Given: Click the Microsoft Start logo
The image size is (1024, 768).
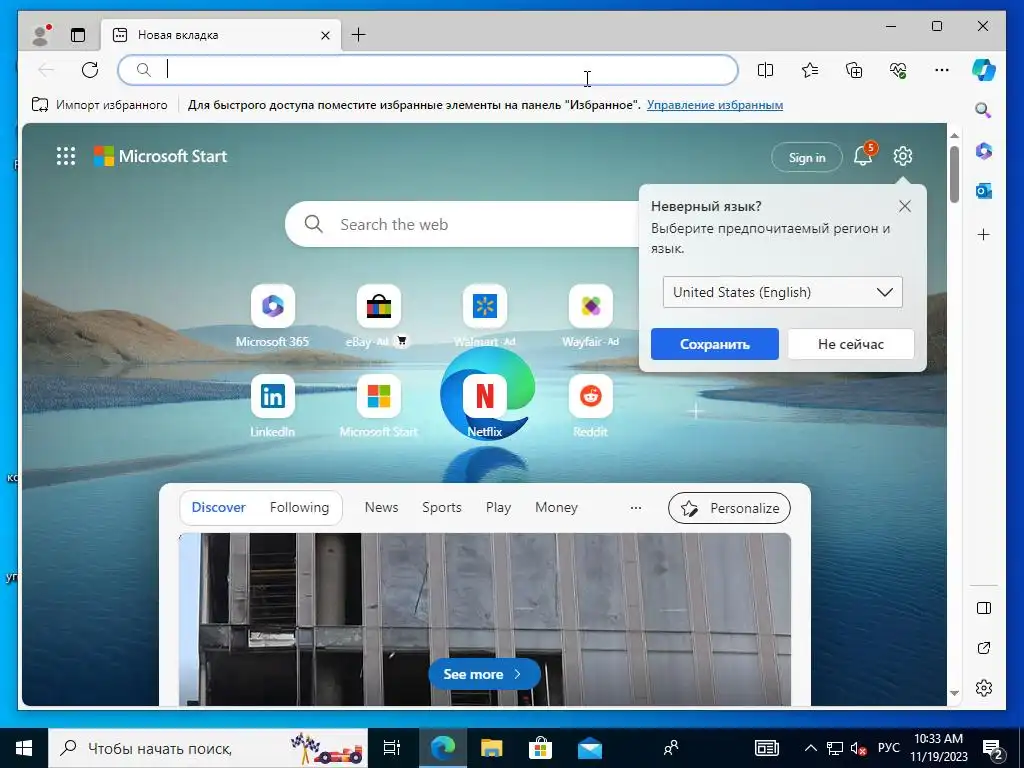Looking at the screenshot, I should point(161,156).
